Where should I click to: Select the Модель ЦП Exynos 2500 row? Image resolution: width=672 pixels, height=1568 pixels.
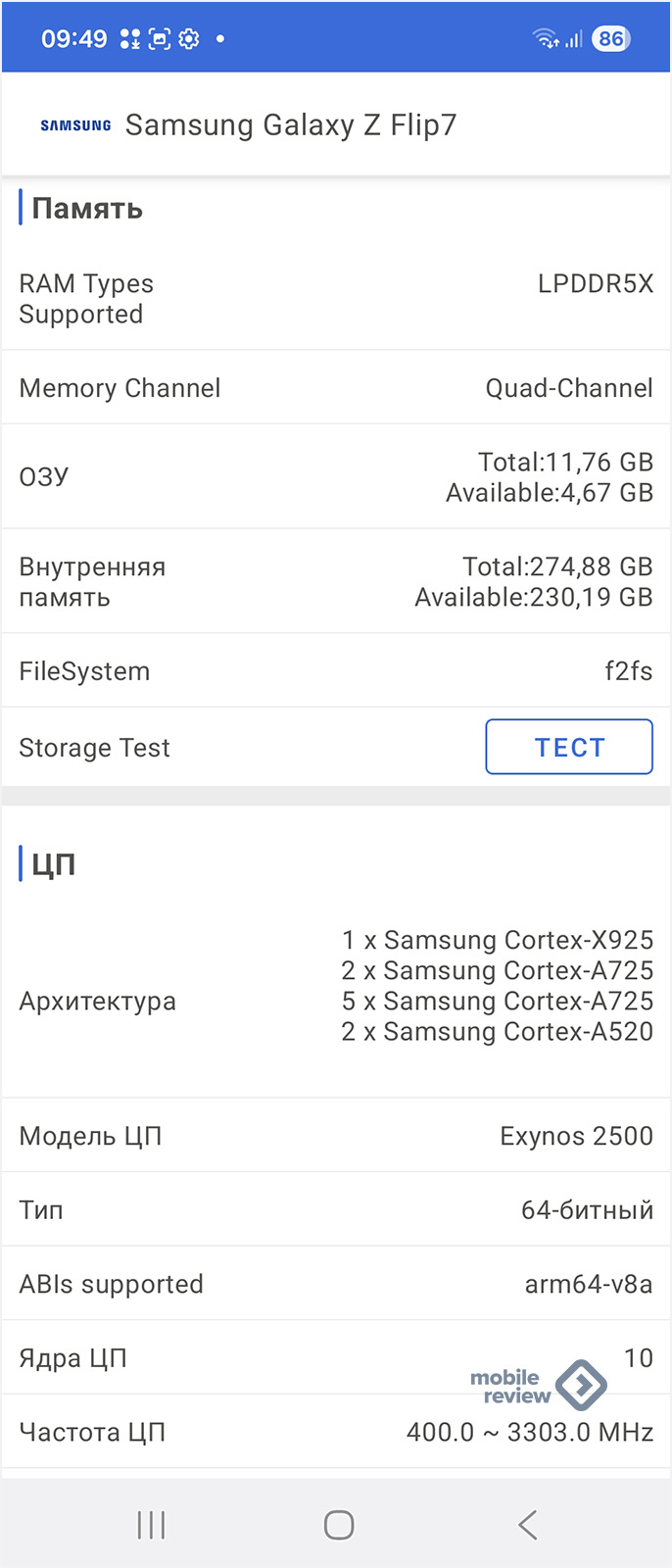(336, 1136)
